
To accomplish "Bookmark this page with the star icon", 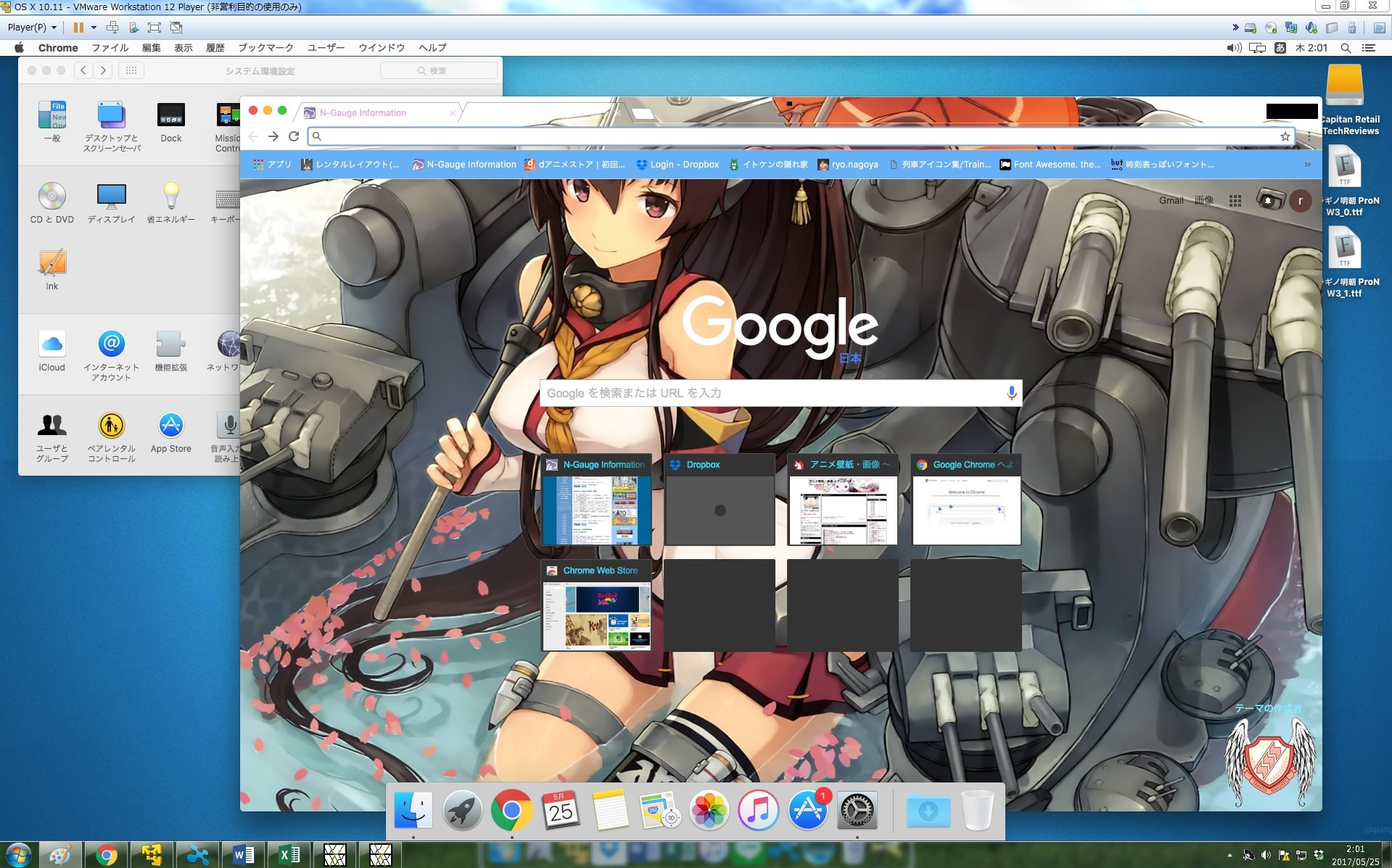I will point(1285,136).
